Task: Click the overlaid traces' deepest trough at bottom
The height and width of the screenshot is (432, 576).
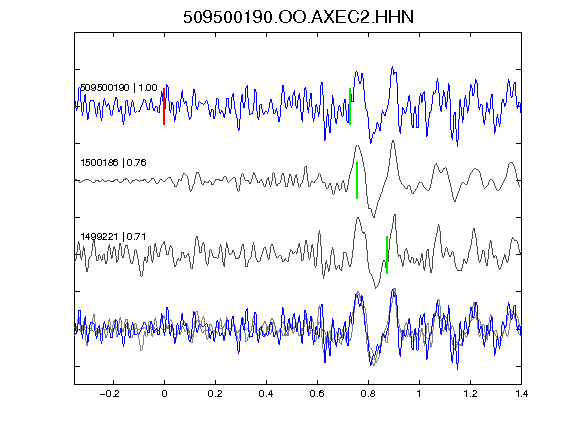Action: 371,364
